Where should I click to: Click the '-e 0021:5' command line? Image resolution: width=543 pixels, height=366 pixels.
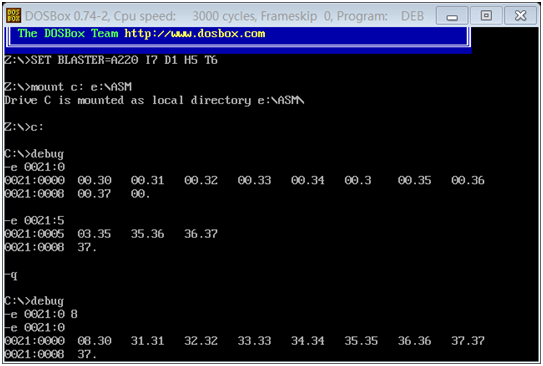(x=34, y=221)
